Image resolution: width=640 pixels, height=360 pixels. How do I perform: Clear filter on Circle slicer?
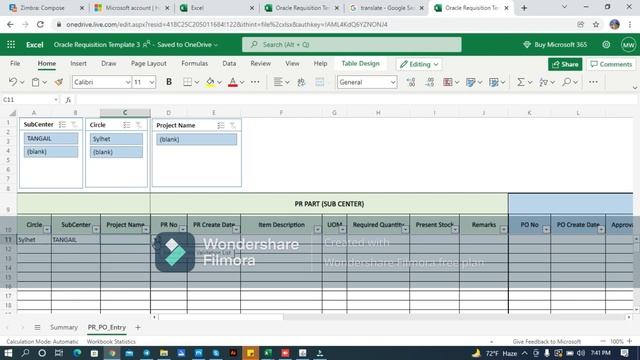click(x=139, y=125)
